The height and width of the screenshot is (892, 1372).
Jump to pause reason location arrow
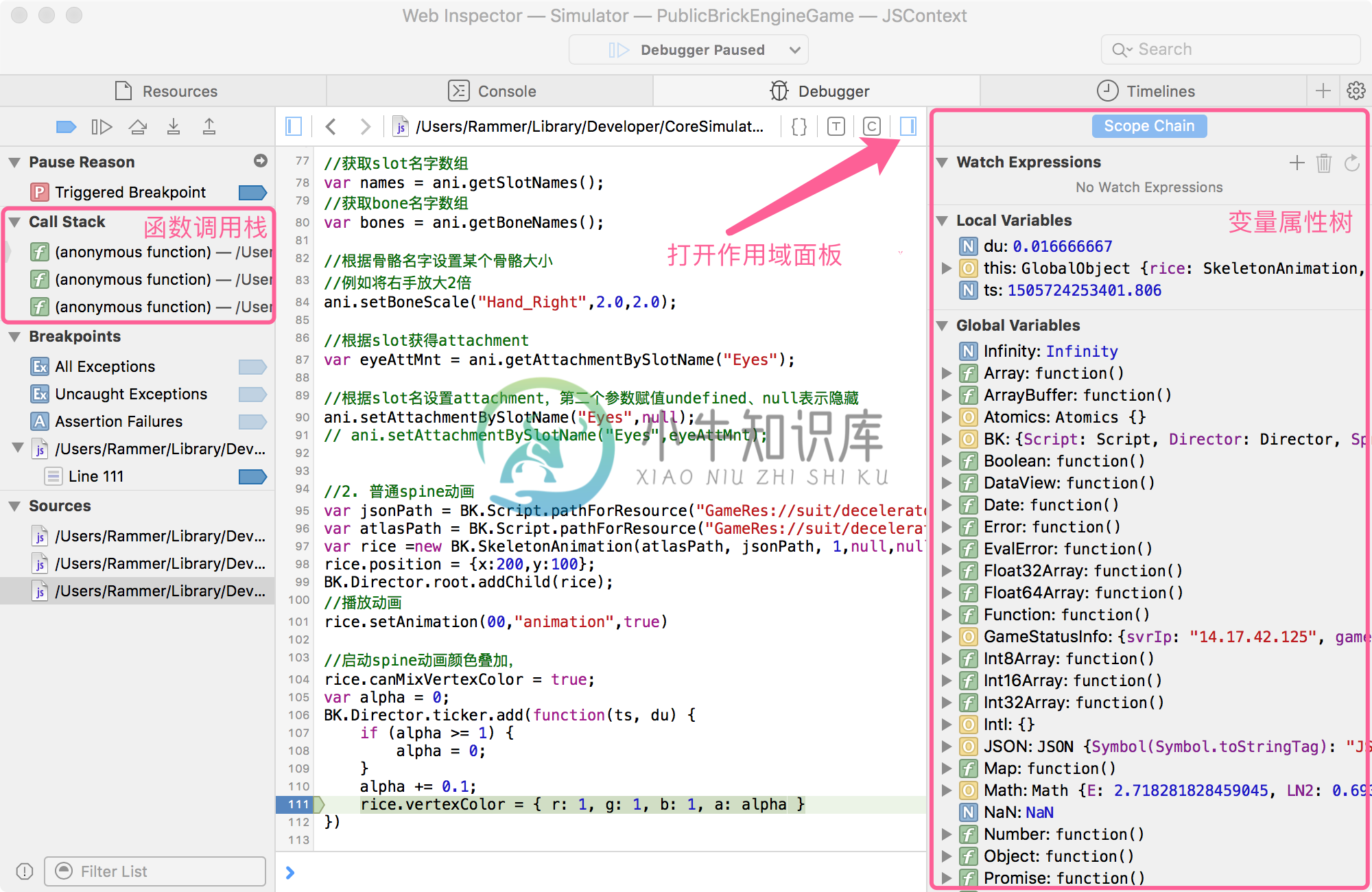tap(261, 161)
